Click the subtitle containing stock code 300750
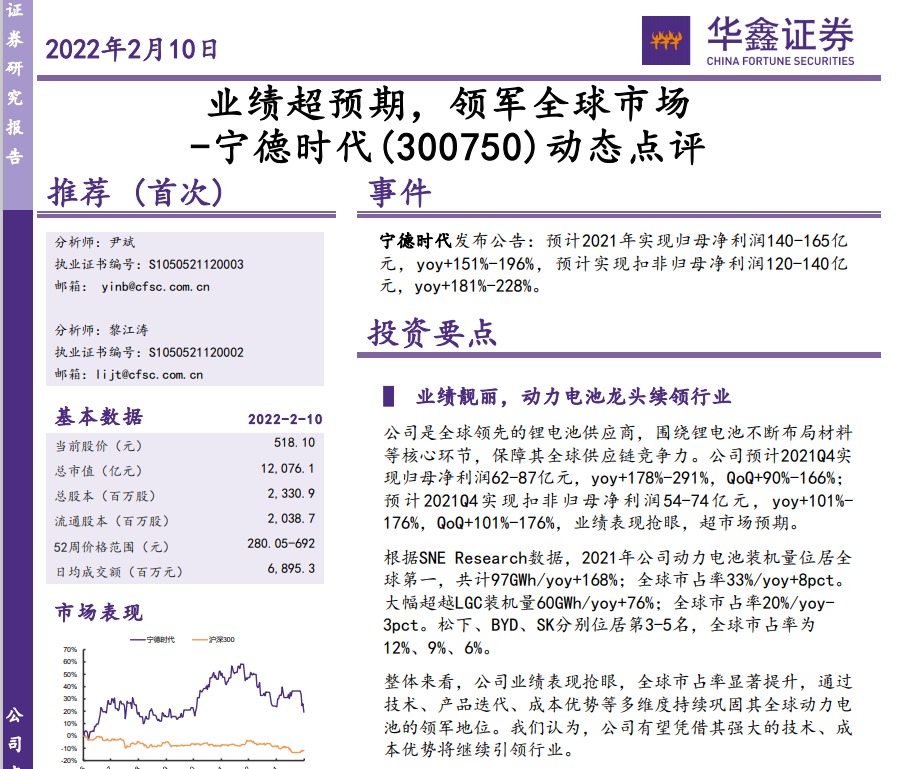 click(x=448, y=148)
